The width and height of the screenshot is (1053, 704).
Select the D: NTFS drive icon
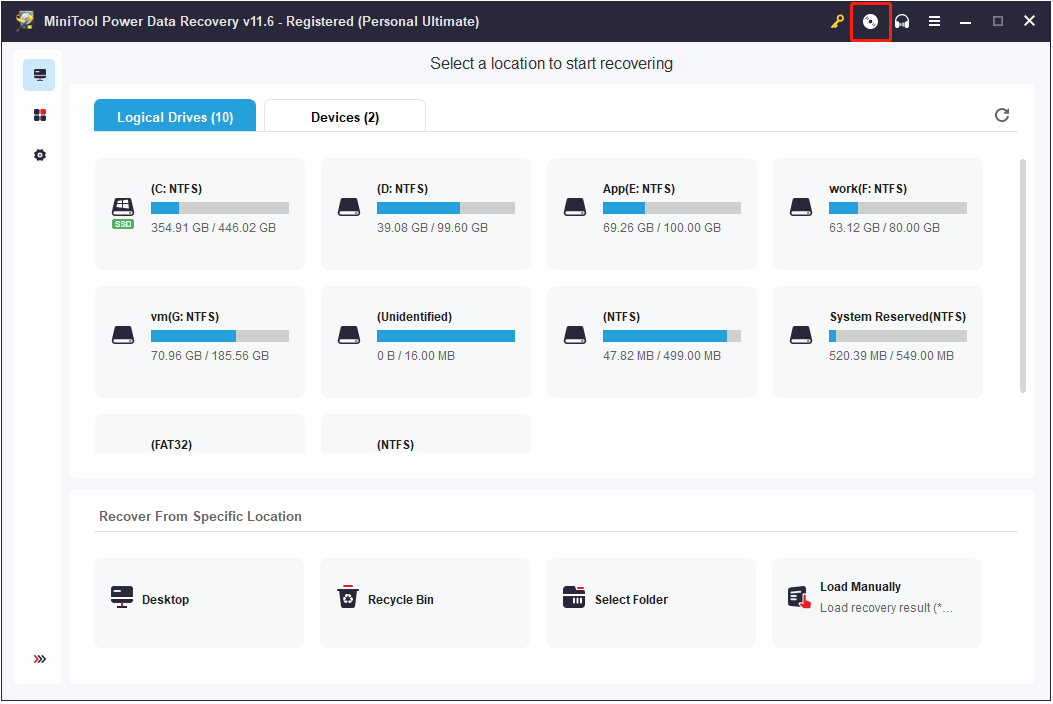pos(349,207)
